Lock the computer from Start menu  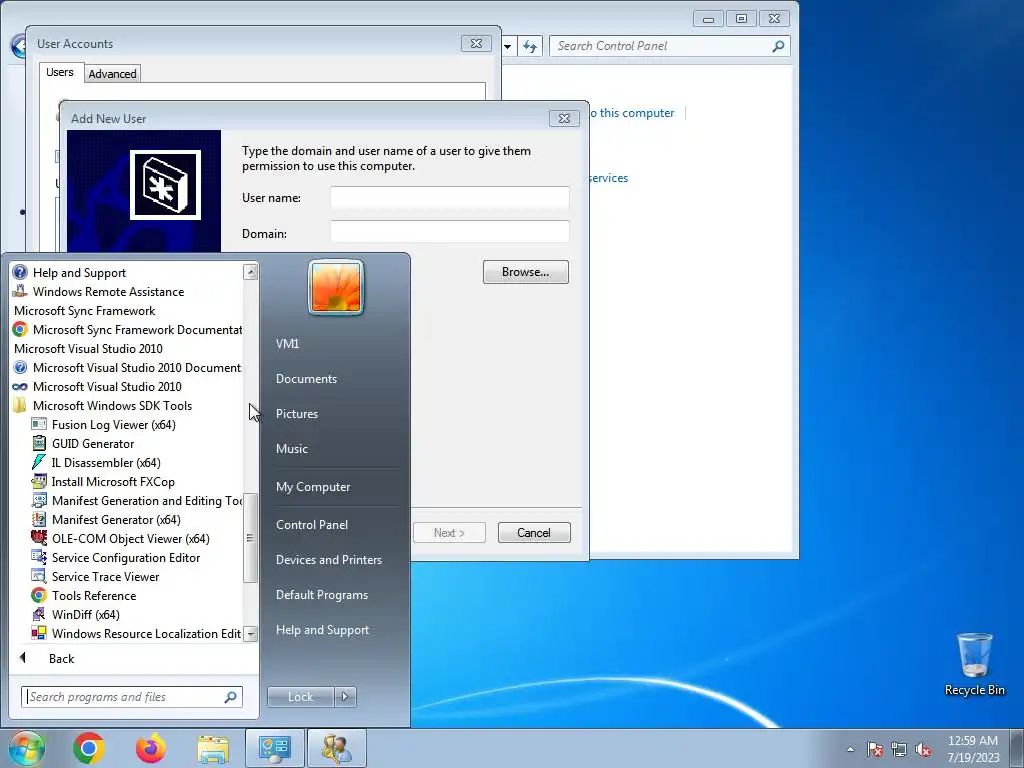pos(300,697)
